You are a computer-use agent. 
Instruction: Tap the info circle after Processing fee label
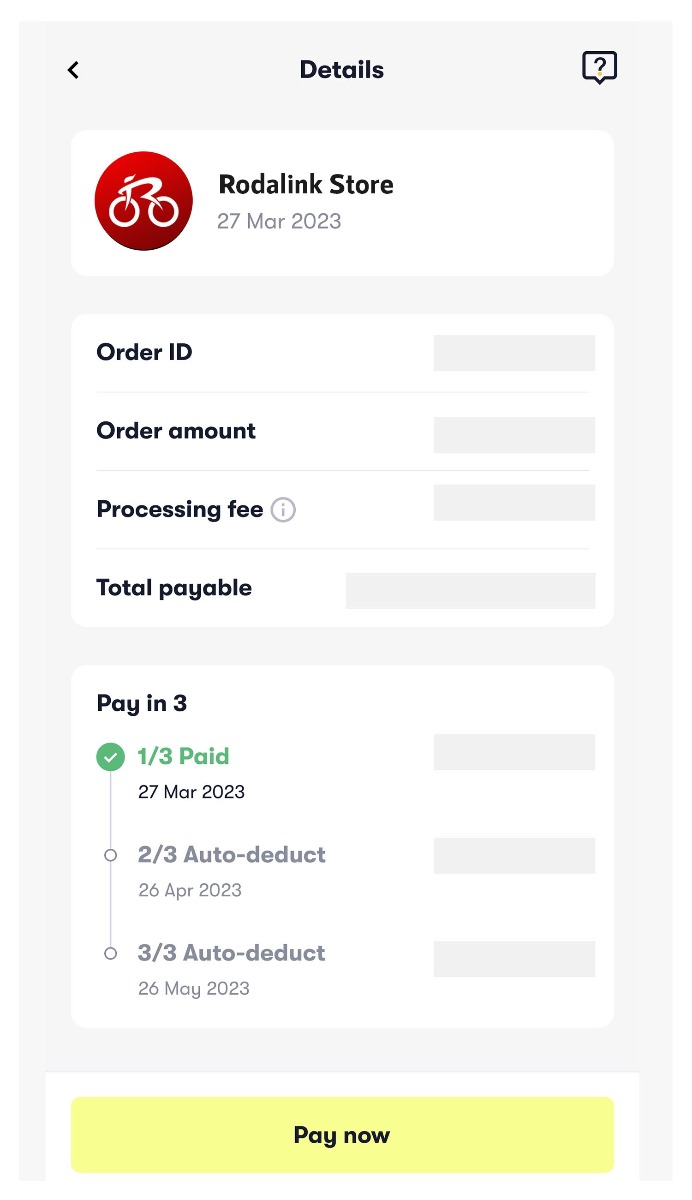tap(283, 510)
